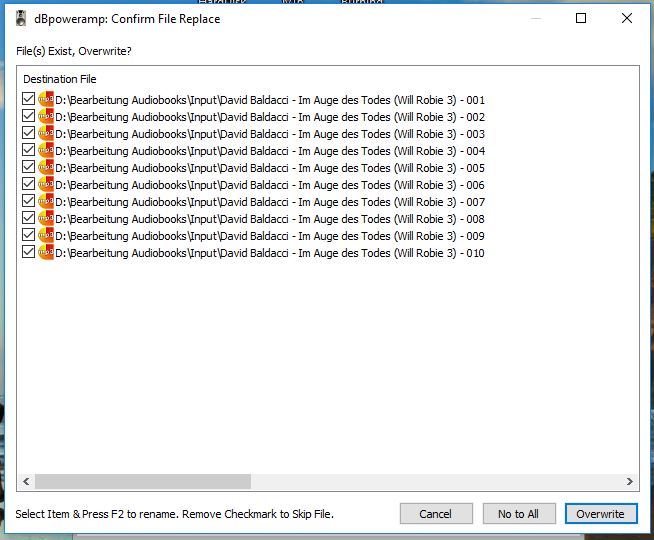Uncheck the checkbox for file 004
The image size is (654, 540).
point(28,151)
